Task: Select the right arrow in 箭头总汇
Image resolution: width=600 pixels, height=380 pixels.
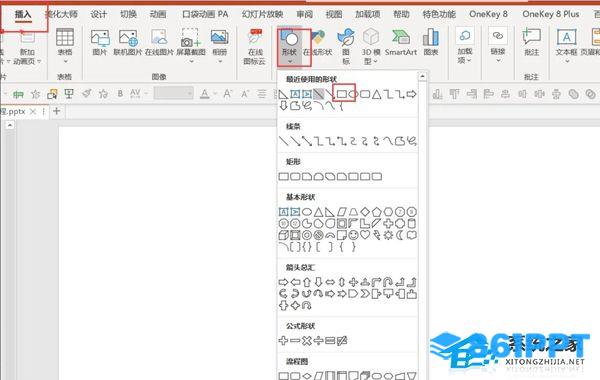Action: (283, 282)
